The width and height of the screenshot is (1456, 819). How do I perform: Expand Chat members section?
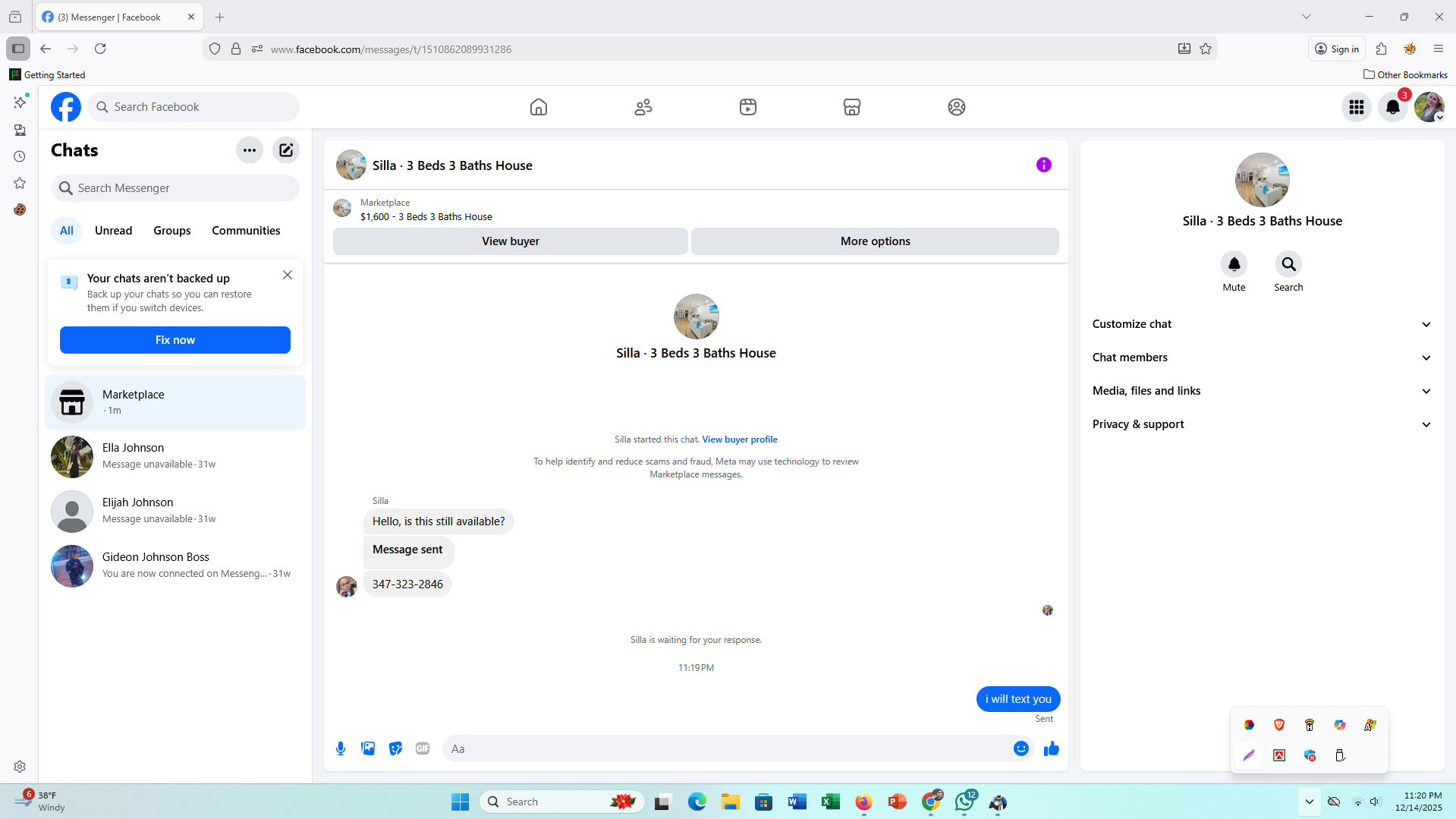click(x=1262, y=358)
